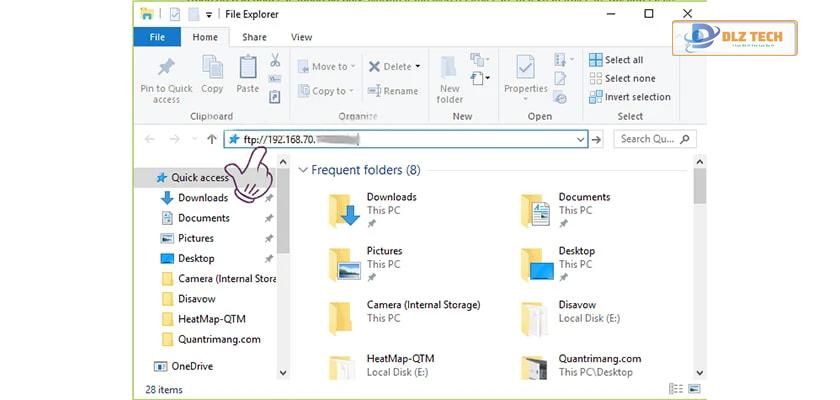Open the Downloads folder icon in Frequent folders
The height and width of the screenshot is (400, 840).
point(344,210)
